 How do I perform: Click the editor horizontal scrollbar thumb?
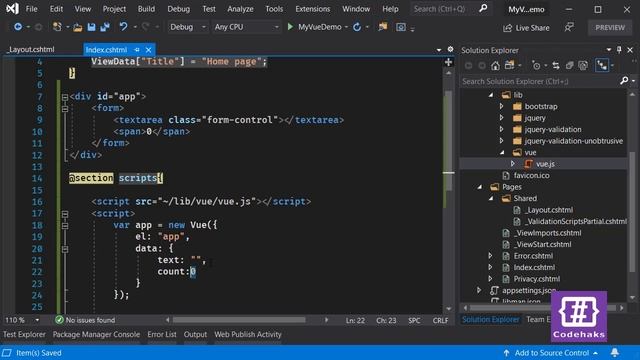click(x=239, y=320)
